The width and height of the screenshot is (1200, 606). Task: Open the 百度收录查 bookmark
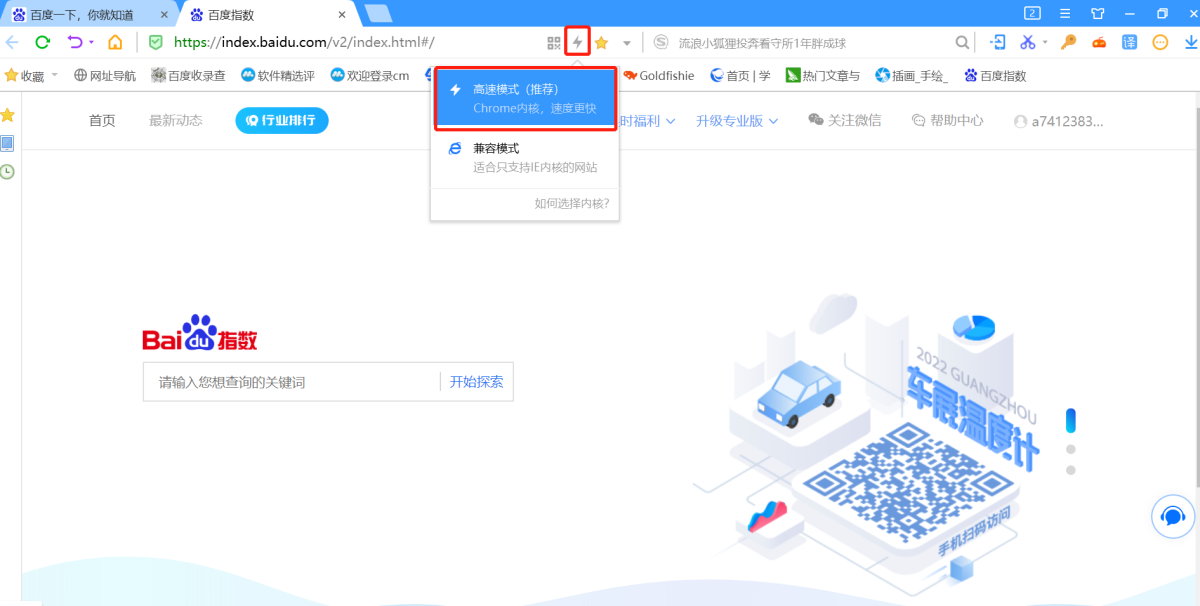click(x=188, y=76)
